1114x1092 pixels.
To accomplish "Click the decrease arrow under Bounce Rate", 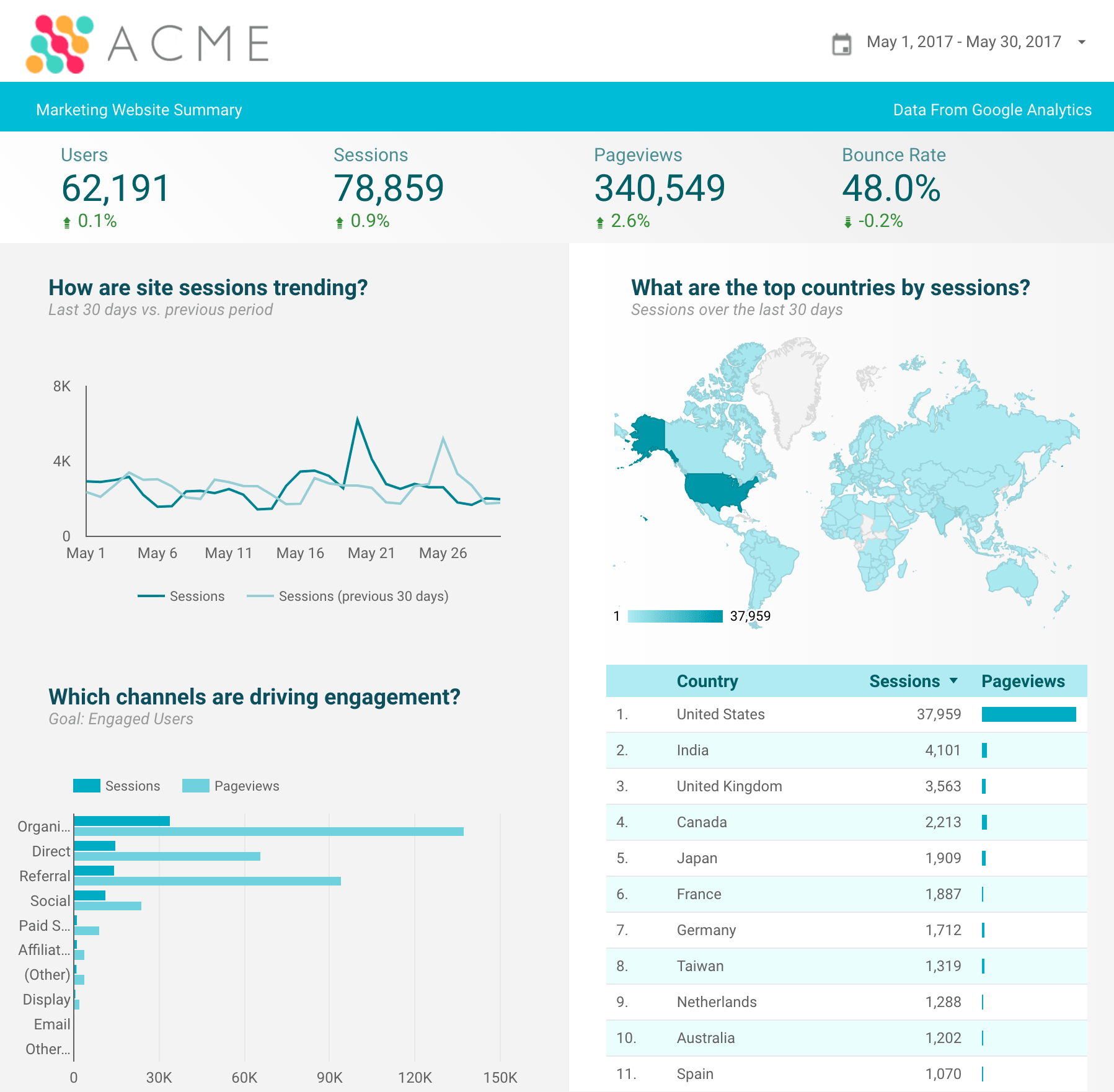I will [x=847, y=221].
